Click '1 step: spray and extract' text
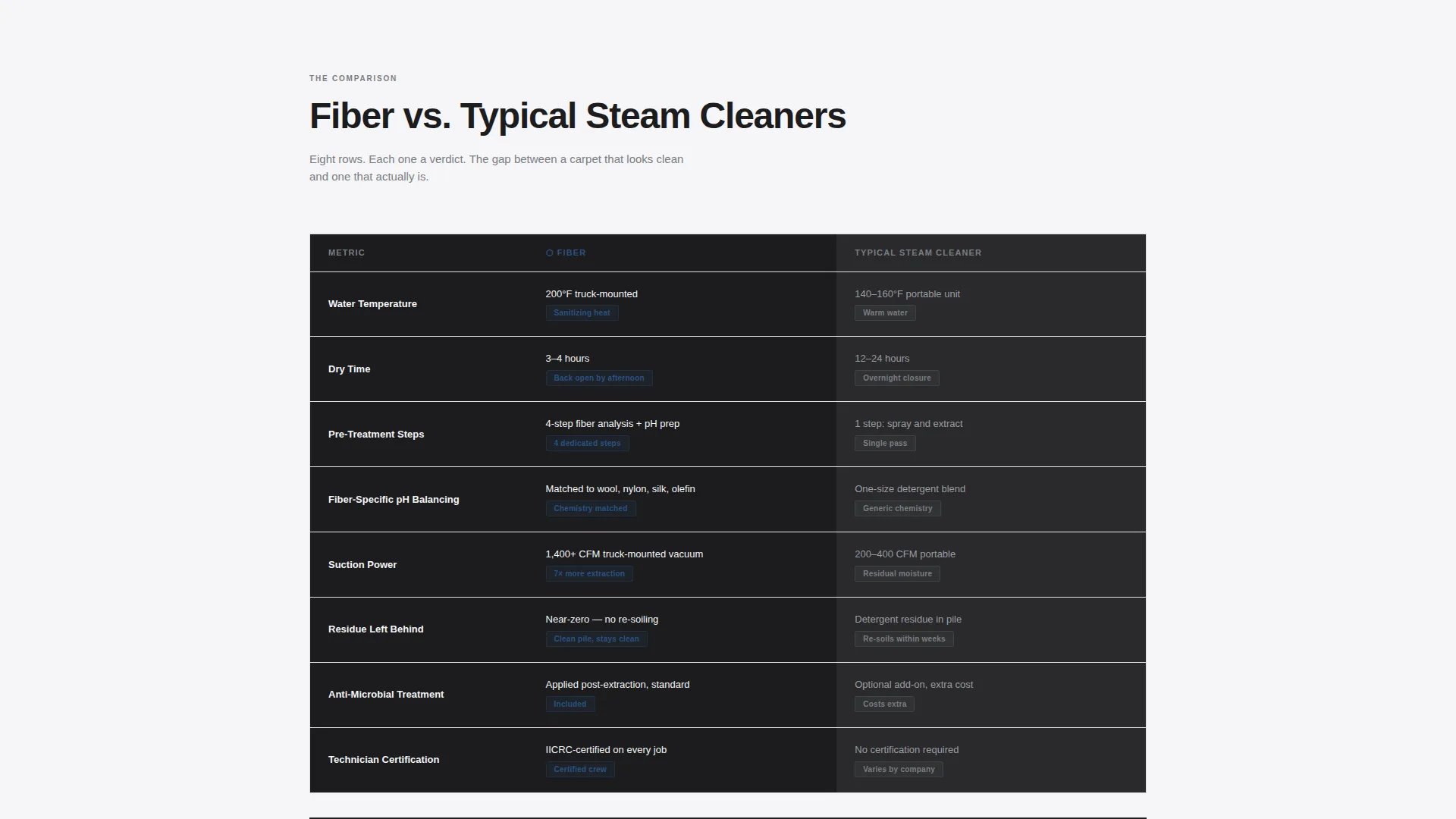Viewport: 1456px width, 819px height. coord(908,424)
